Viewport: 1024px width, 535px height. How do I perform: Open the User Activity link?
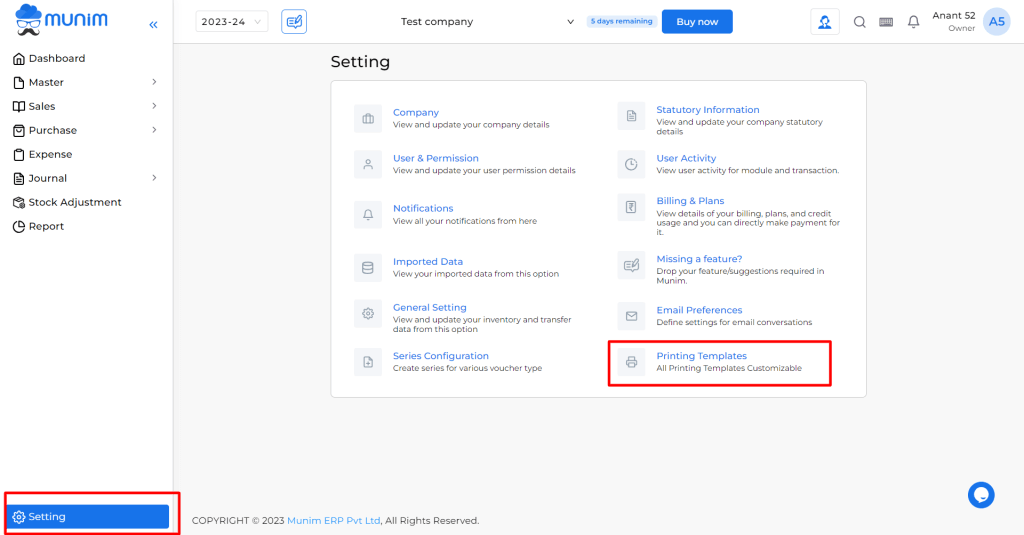pos(686,159)
